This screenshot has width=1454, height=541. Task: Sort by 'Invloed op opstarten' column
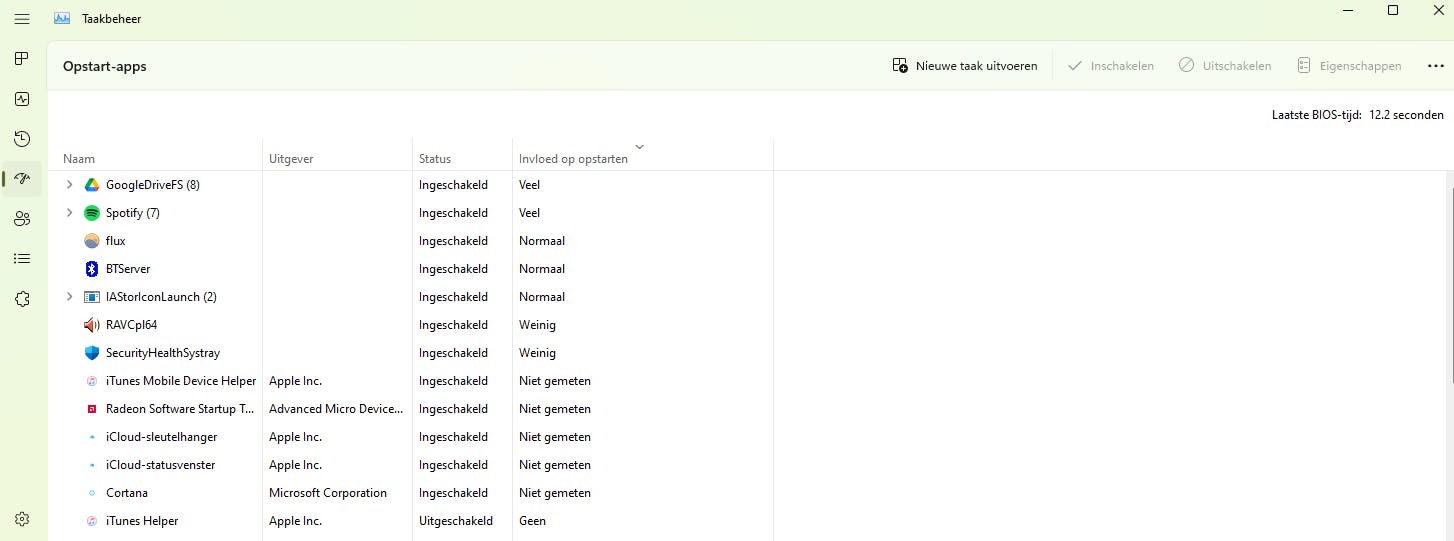point(573,159)
